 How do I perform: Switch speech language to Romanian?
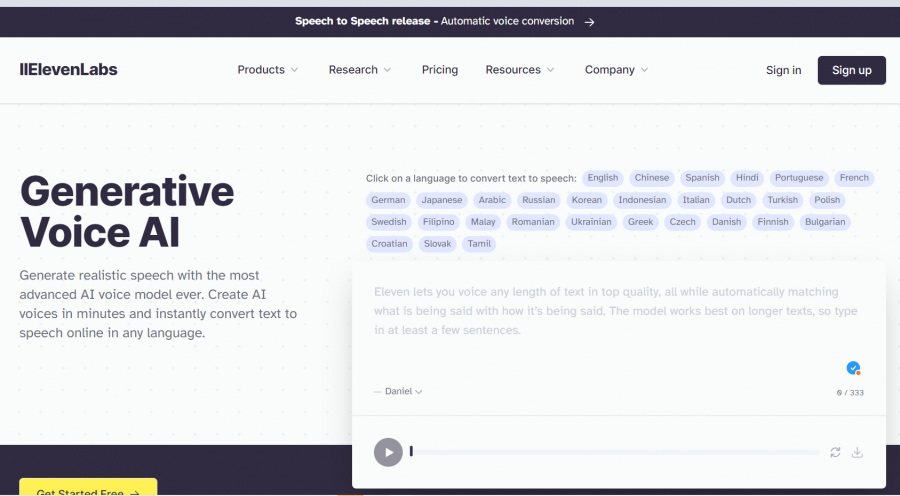[x=533, y=222]
